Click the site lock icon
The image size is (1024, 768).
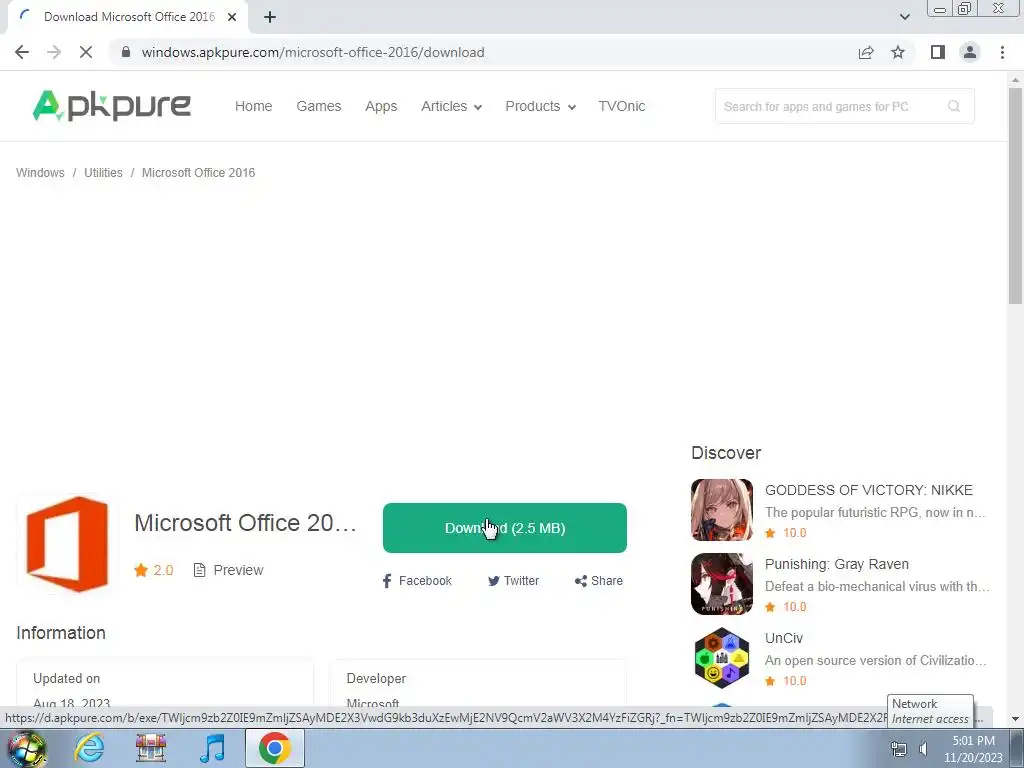click(x=126, y=52)
